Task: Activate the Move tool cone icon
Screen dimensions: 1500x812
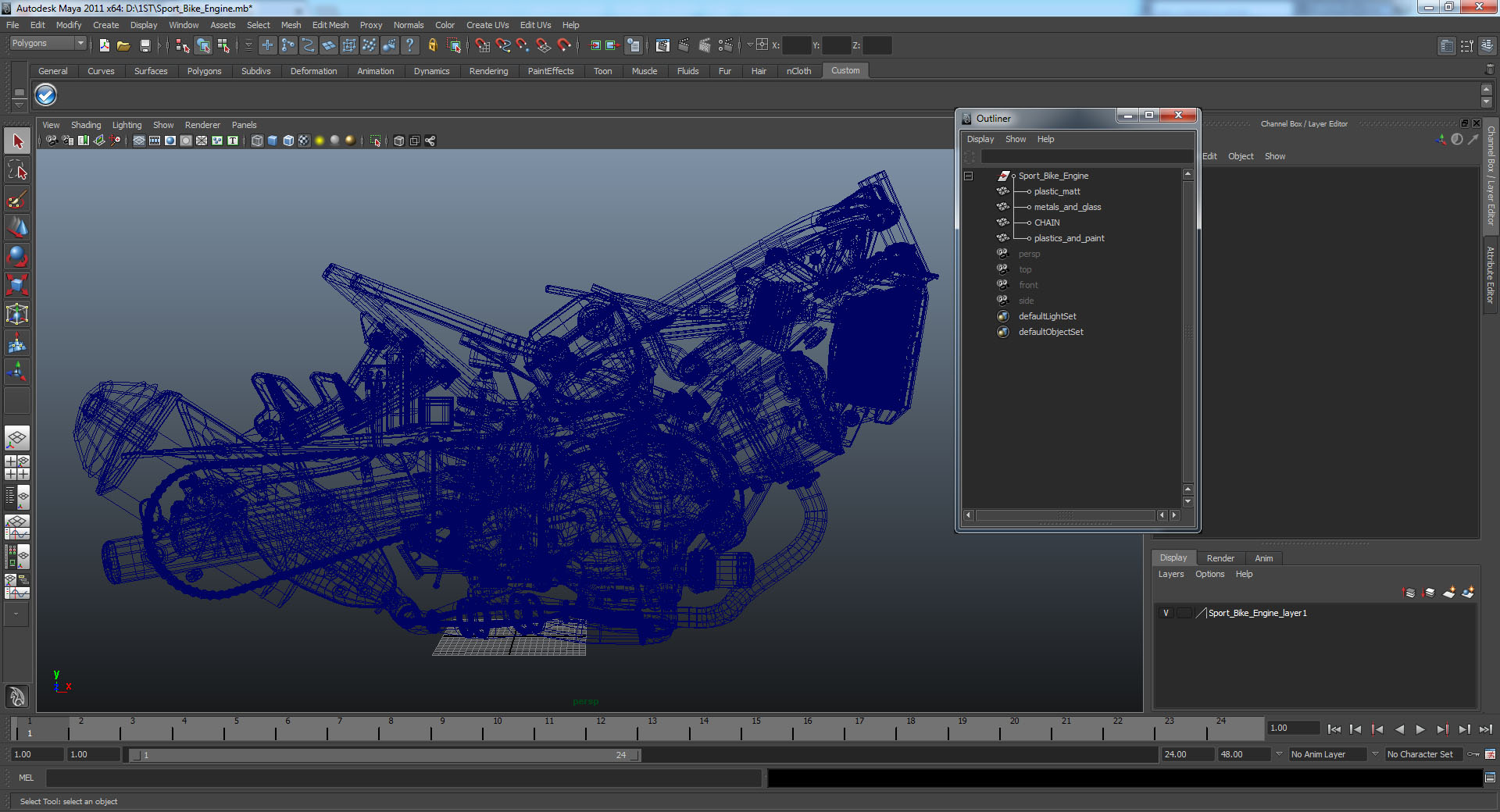Action: [17, 227]
